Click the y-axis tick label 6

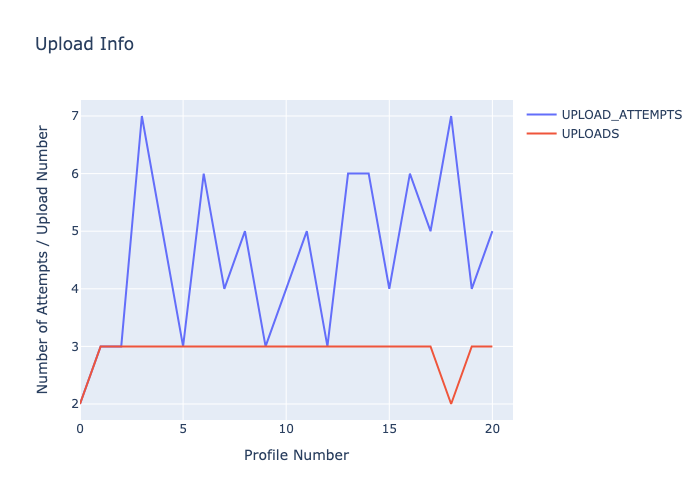click(x=73, y=174)
